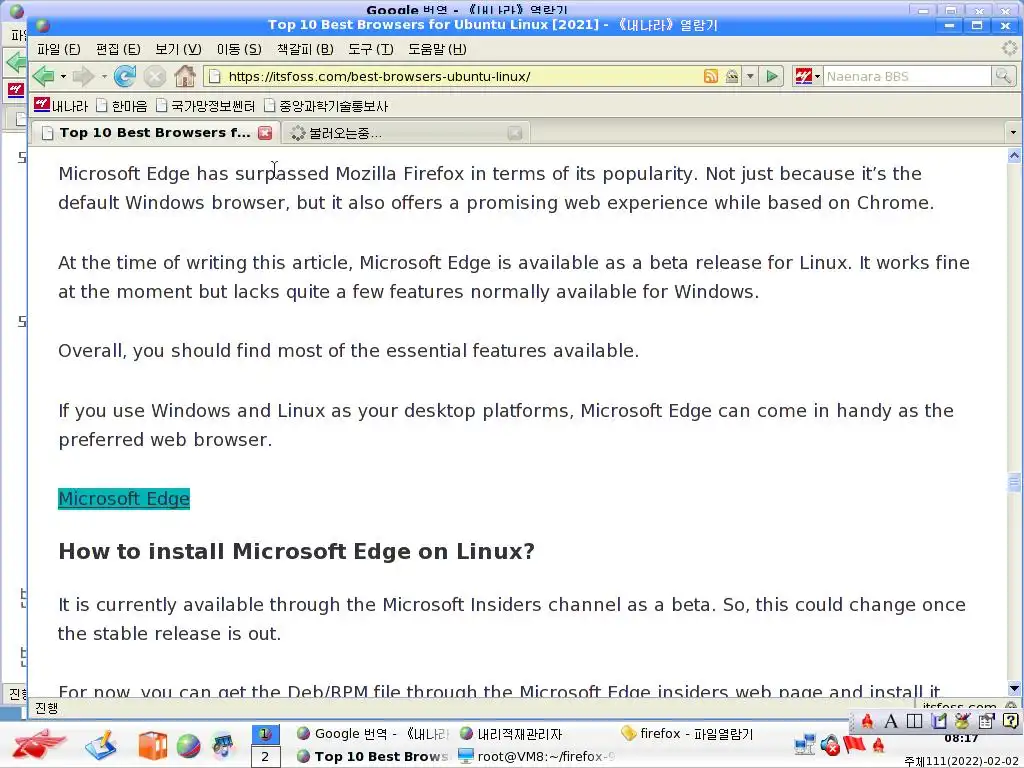Click the A font icon in tray panel

tap(890, 721)
